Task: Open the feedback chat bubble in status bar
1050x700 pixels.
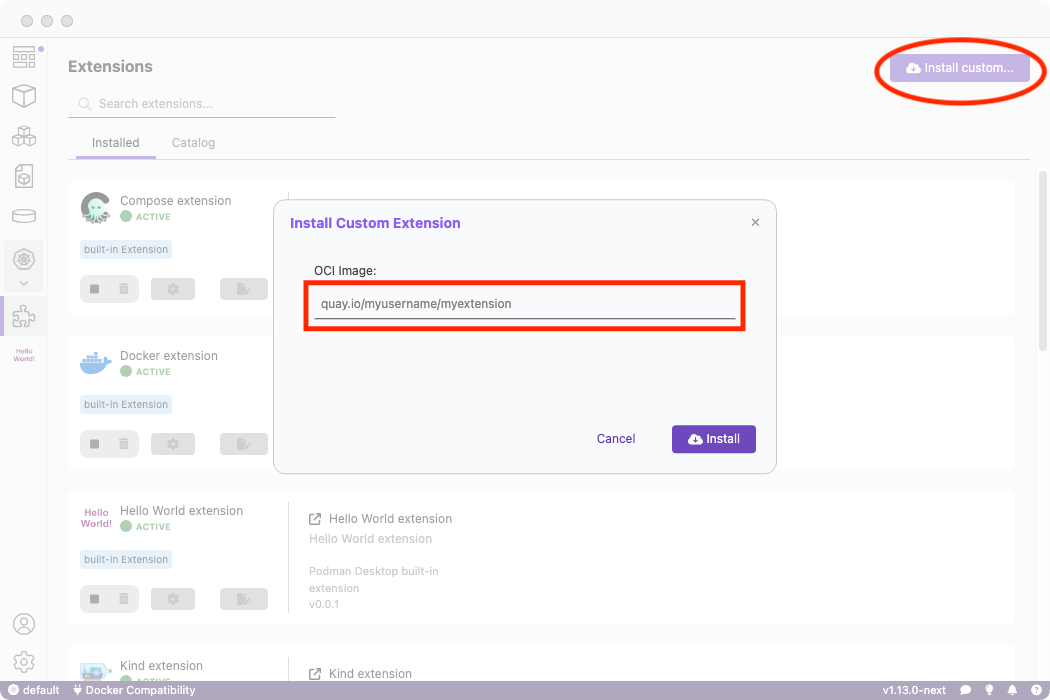Action: click(x=966, y=690)
